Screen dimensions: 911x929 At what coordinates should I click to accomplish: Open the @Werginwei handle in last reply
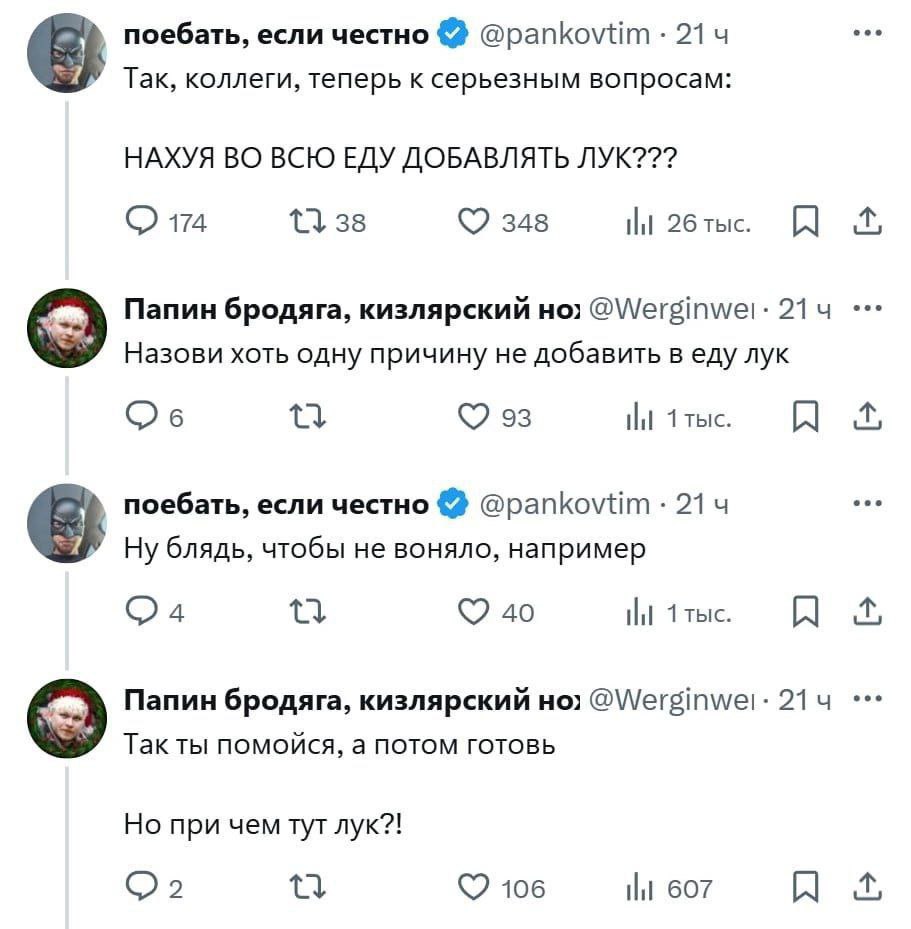(672, 700)
